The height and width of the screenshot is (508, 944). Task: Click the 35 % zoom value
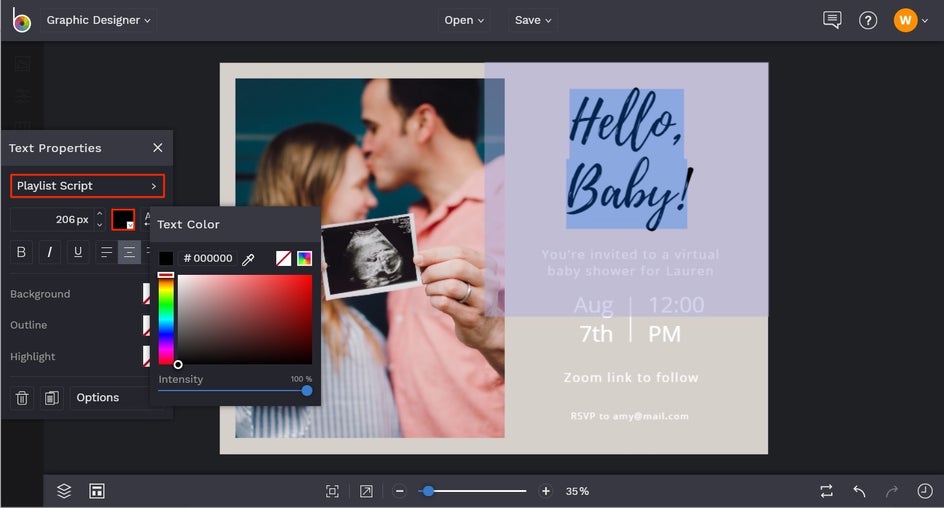point(577,491)
